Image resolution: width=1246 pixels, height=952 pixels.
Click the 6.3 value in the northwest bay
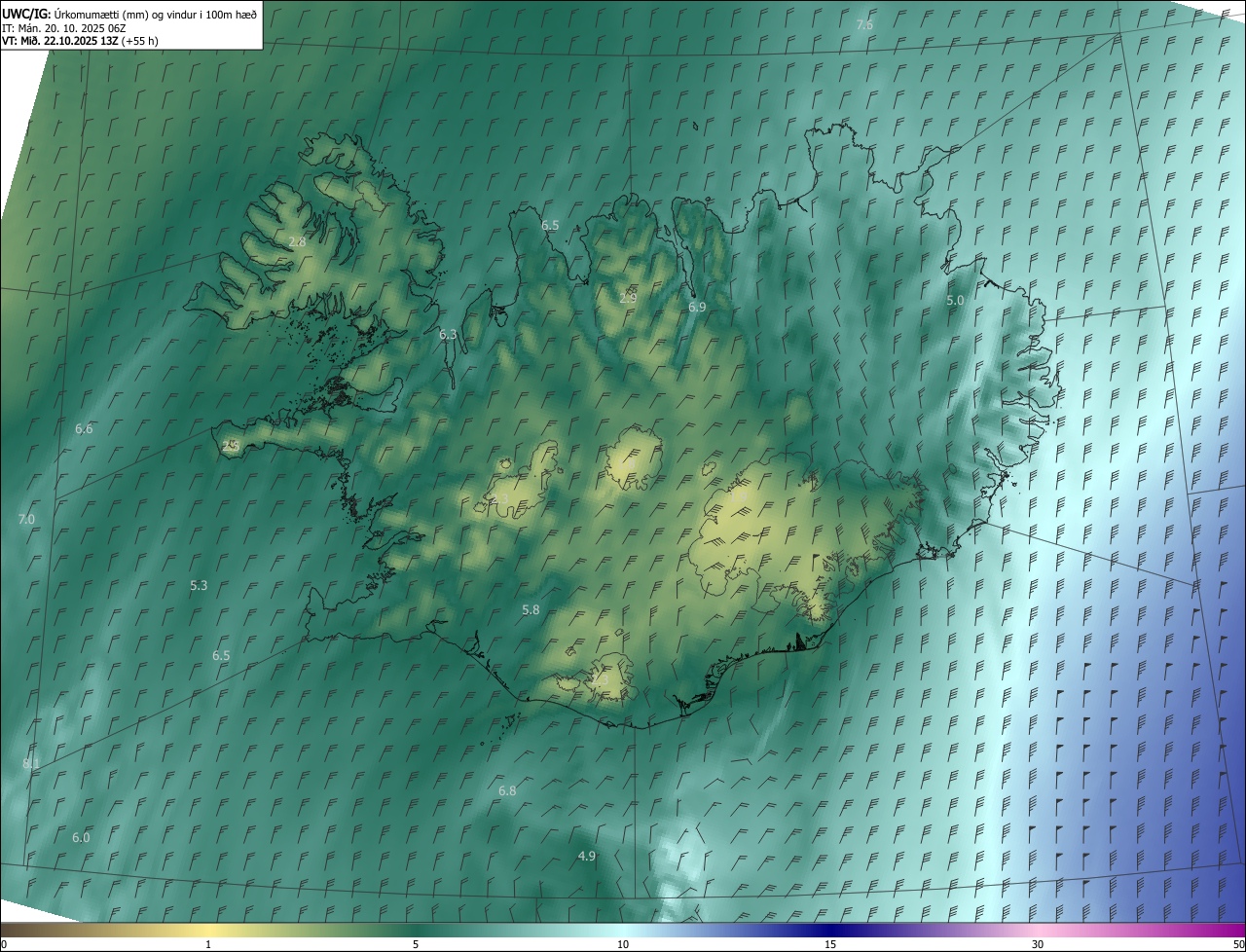click(x=448, y=334)
